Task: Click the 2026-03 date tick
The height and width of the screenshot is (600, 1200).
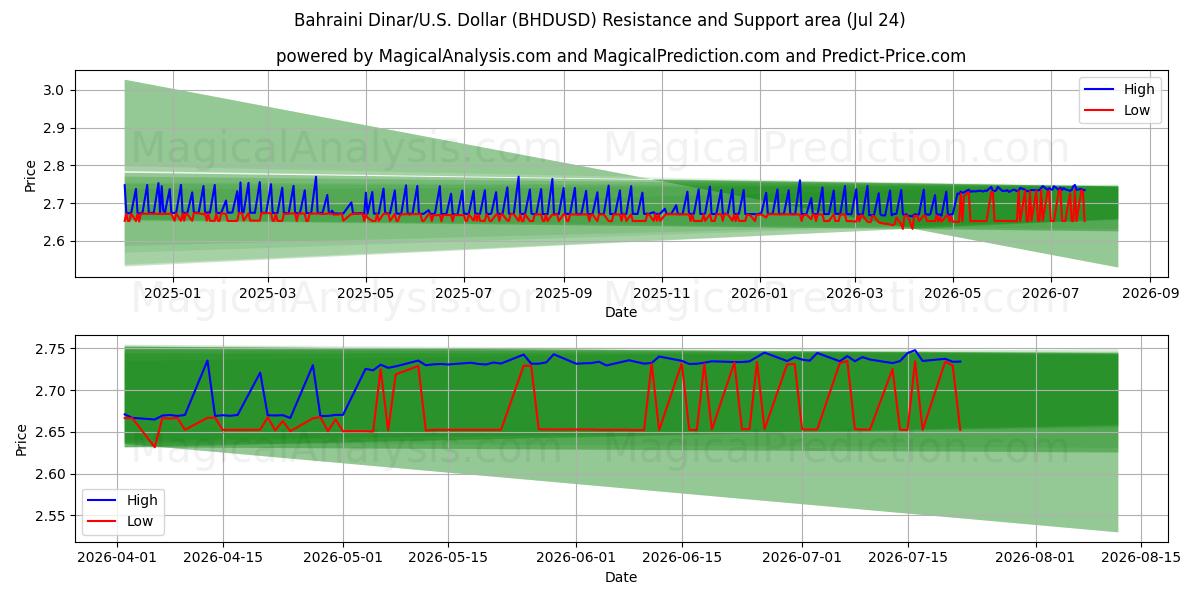Action: pos(854,293)
